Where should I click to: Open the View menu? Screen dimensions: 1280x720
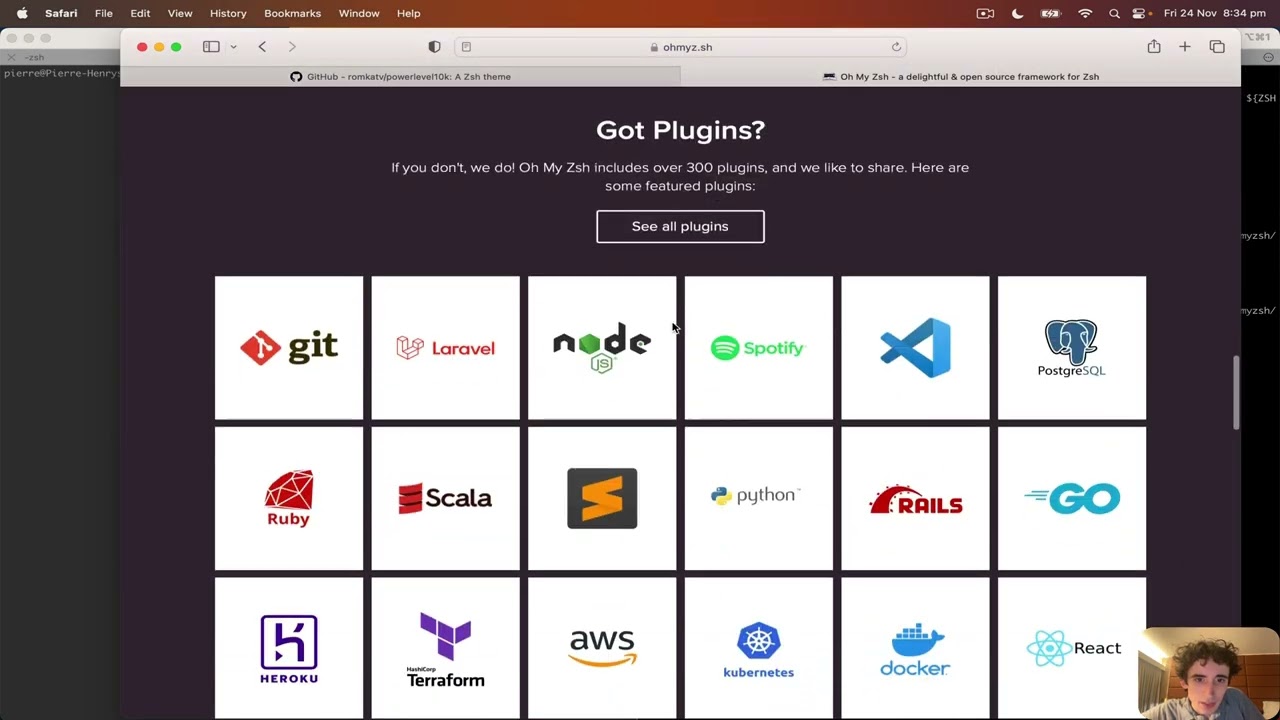coord(180,13)
